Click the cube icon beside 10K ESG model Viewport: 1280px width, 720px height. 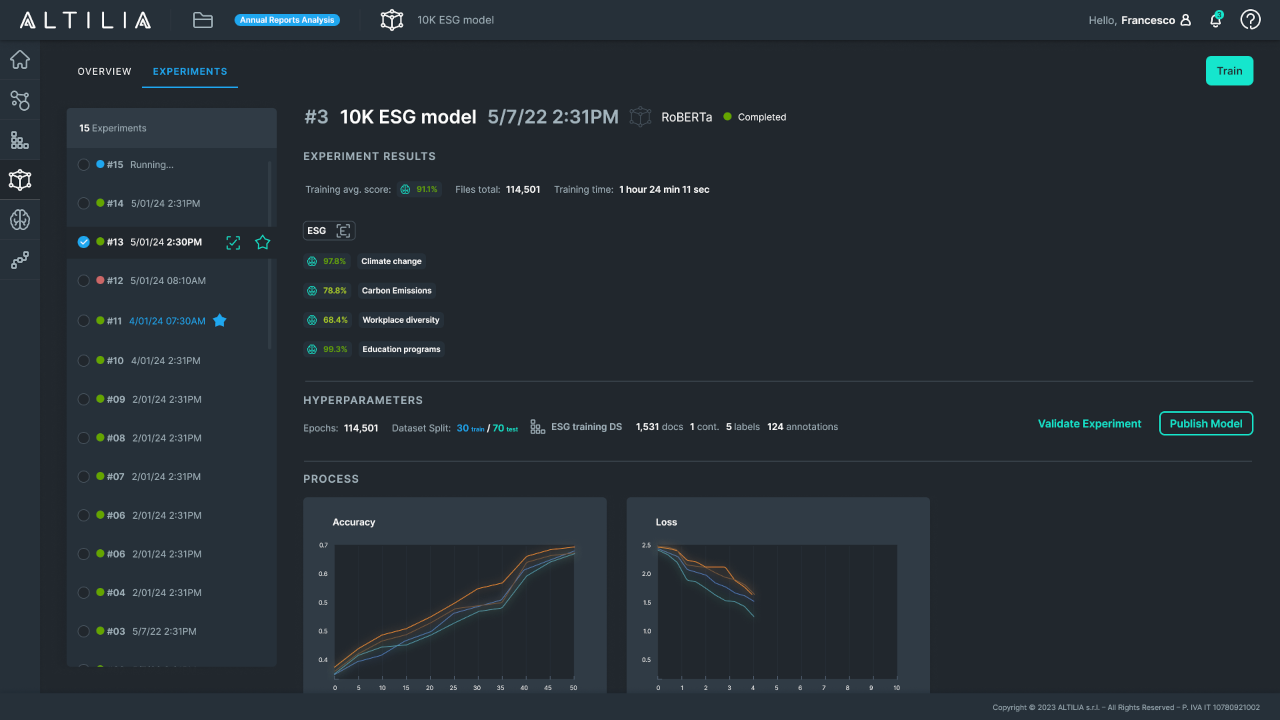pyautogui.click(x=392, y=20)
